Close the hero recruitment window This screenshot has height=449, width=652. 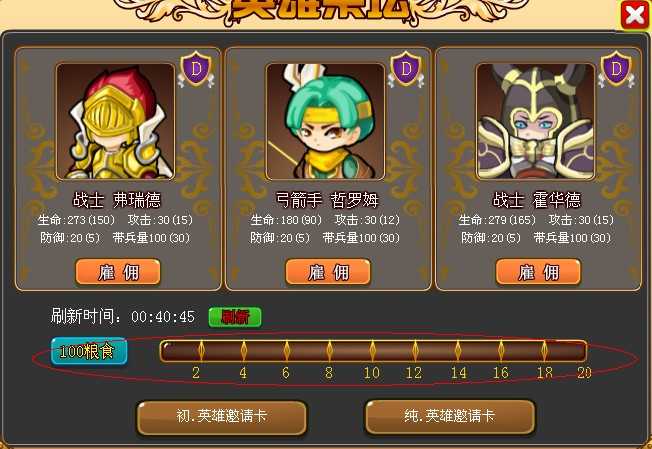635,15
